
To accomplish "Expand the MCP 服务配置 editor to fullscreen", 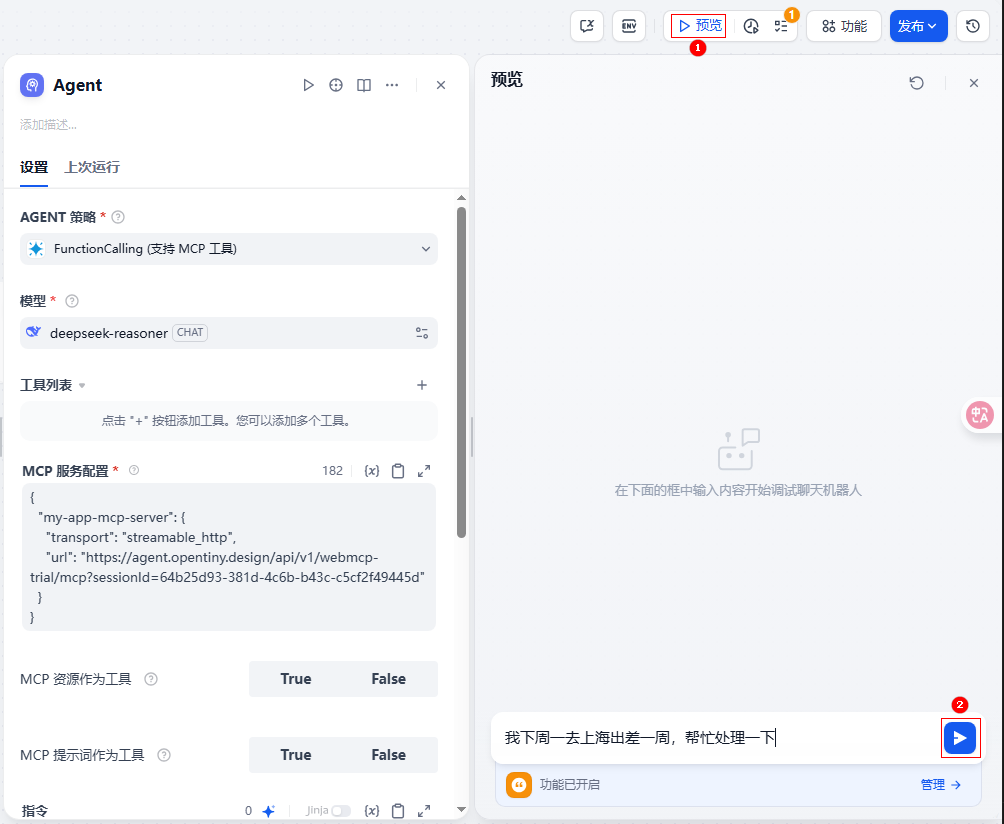I will (424, 471).
